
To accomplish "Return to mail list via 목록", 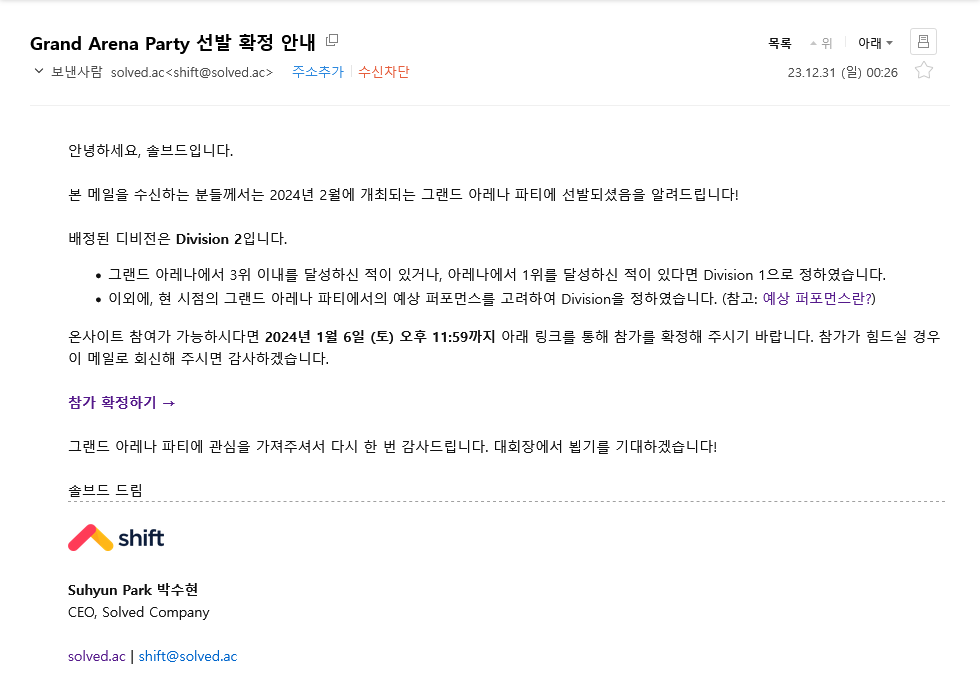I will tap(779, 43).
